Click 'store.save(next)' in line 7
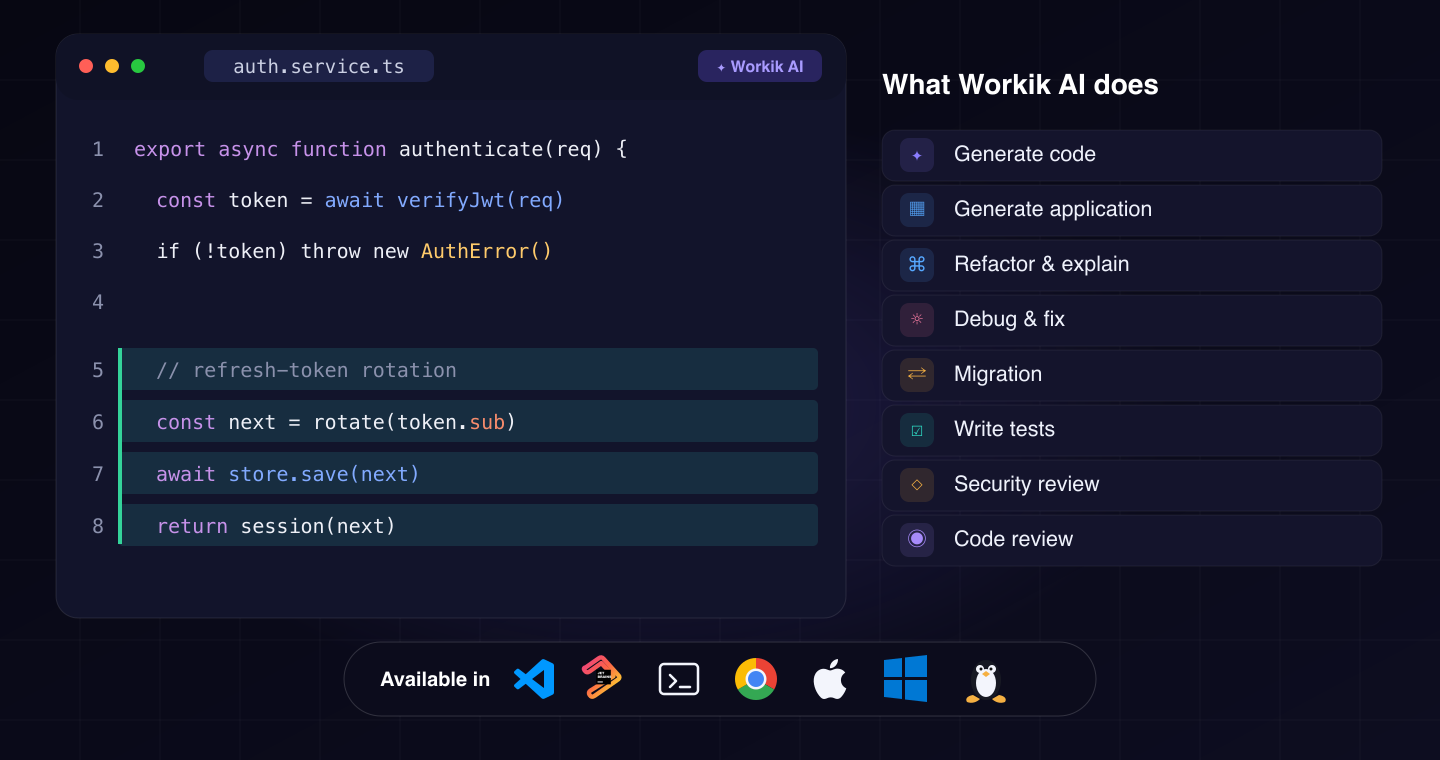This screenshot has height=760, width=1440. coord(325,474)
